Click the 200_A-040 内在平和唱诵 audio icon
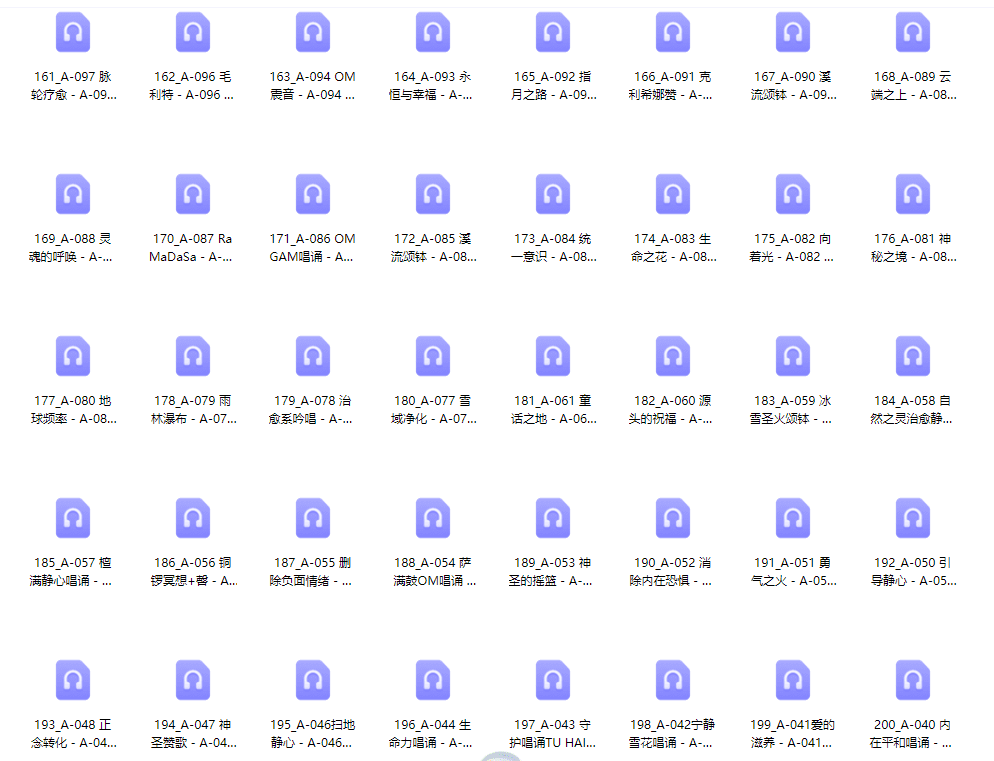The width and height of the screenshot is (994, 761). point(913,680)
